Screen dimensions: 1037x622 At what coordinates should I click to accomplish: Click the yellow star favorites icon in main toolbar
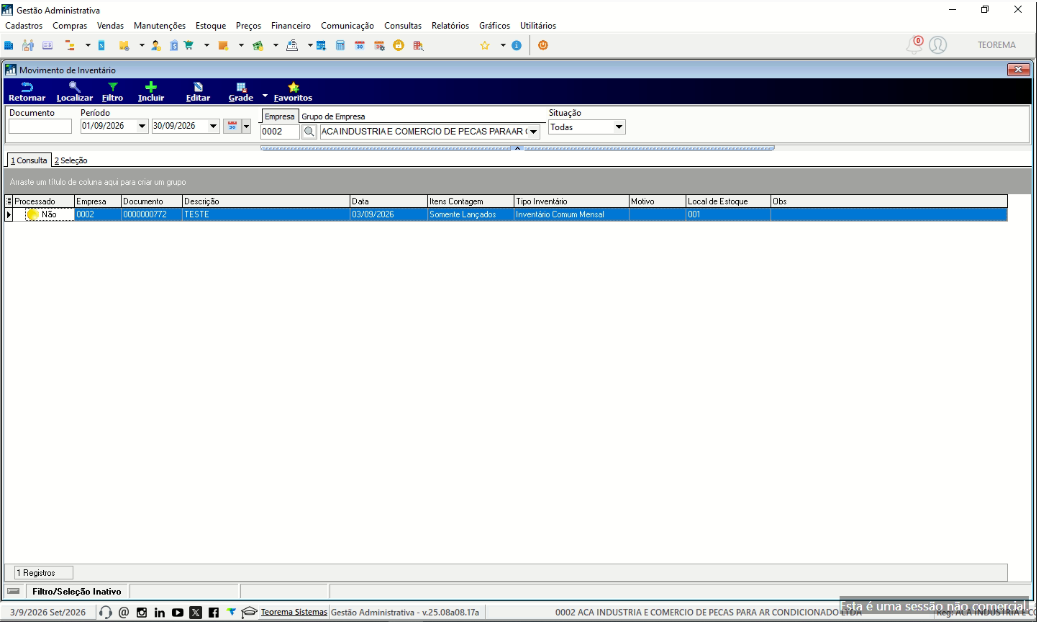(485, 46)
